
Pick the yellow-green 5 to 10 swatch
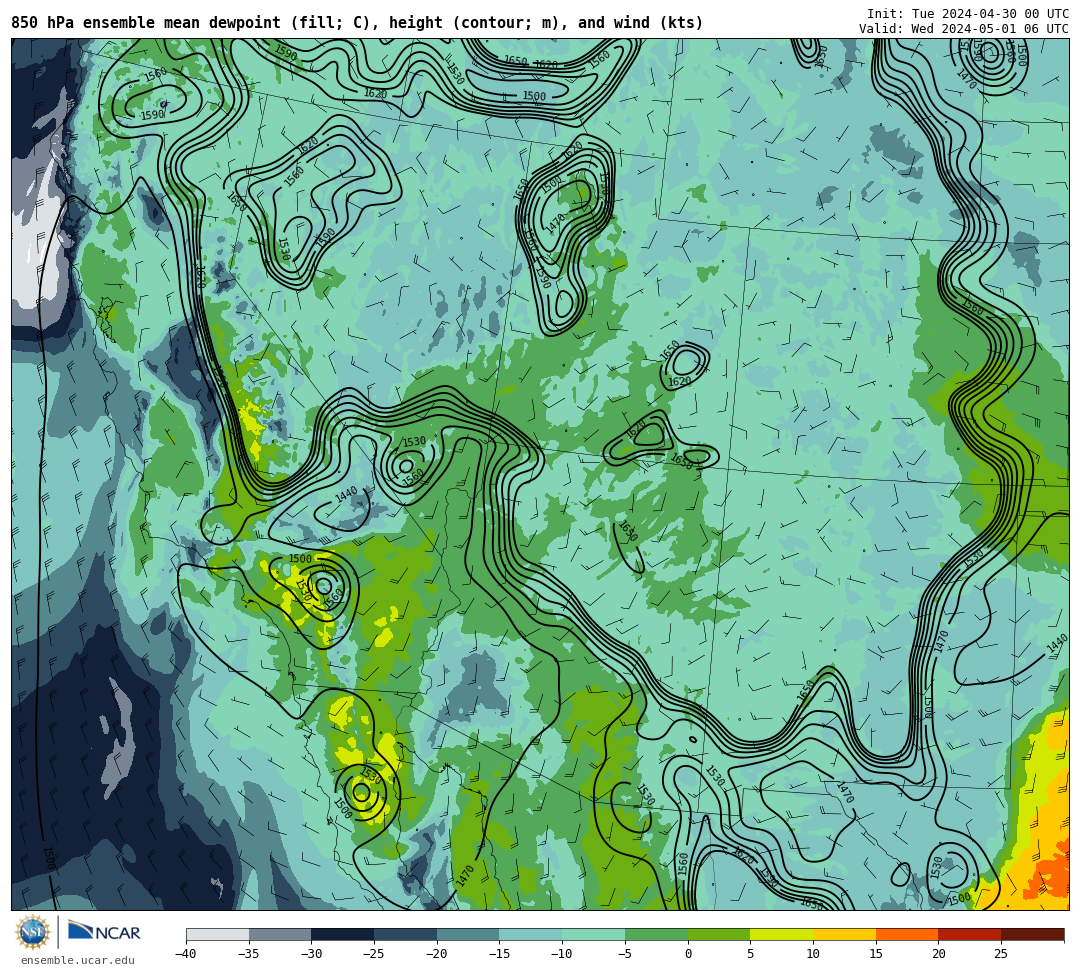tap(781, 934)
